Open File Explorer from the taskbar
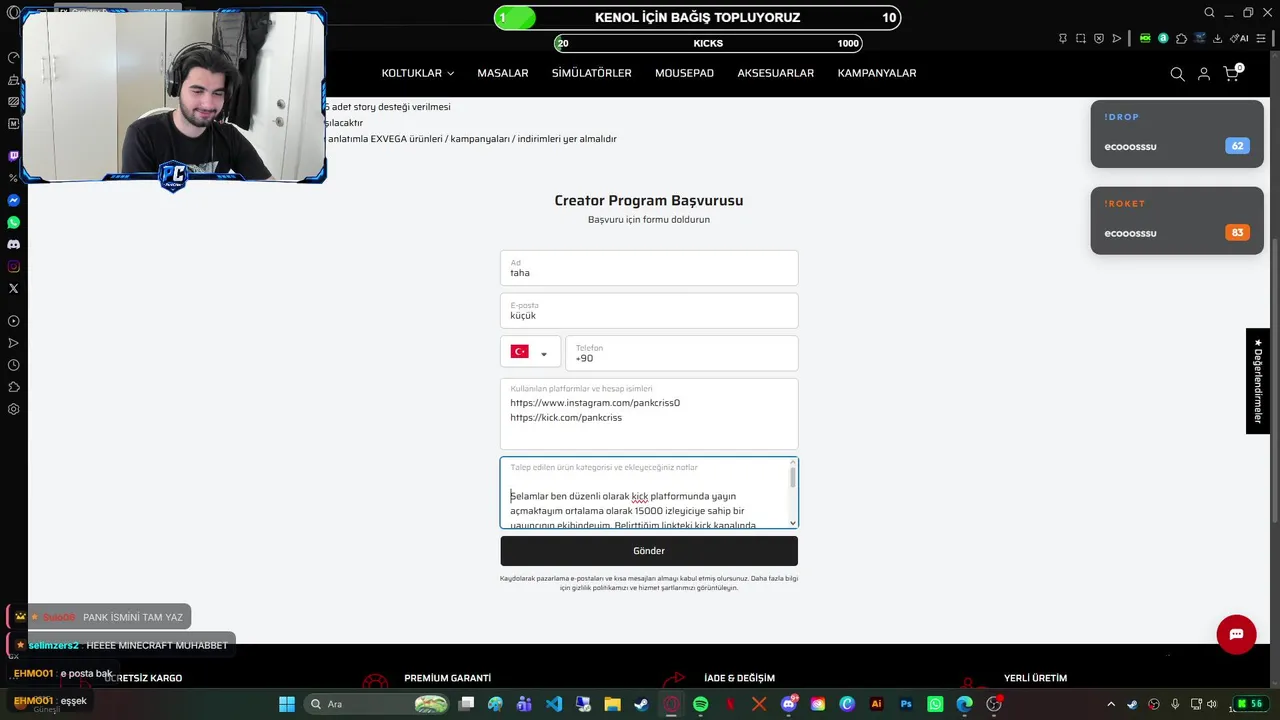Viewport: 1280px width, 720px height. [612, 704]
